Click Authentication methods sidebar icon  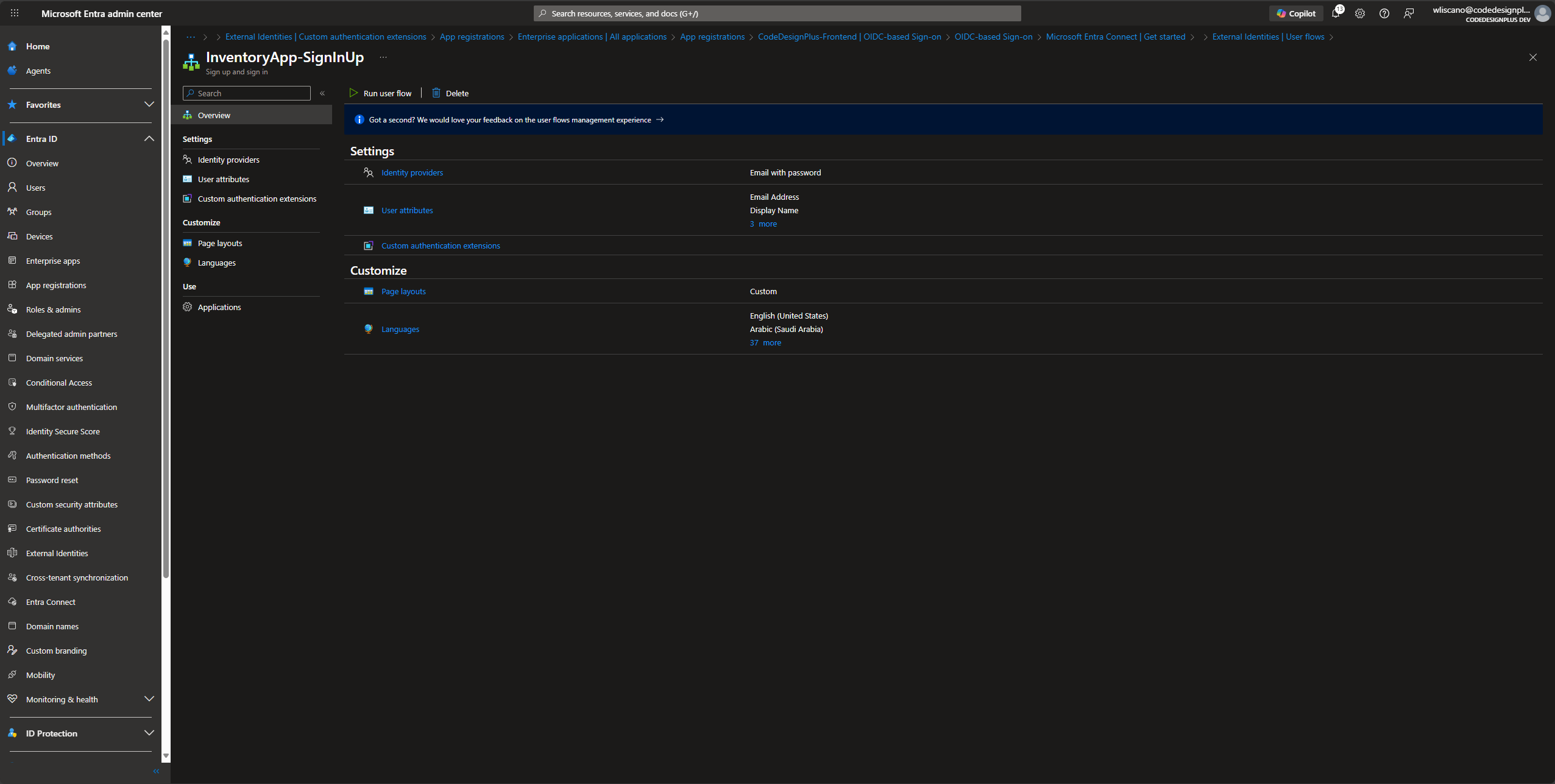[x=12, y=455]
